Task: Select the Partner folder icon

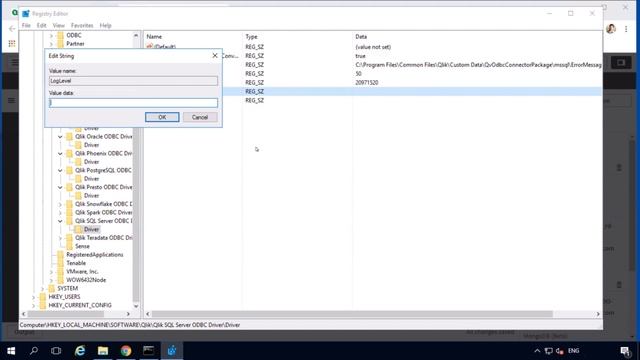Action: [x=60, y=44]
